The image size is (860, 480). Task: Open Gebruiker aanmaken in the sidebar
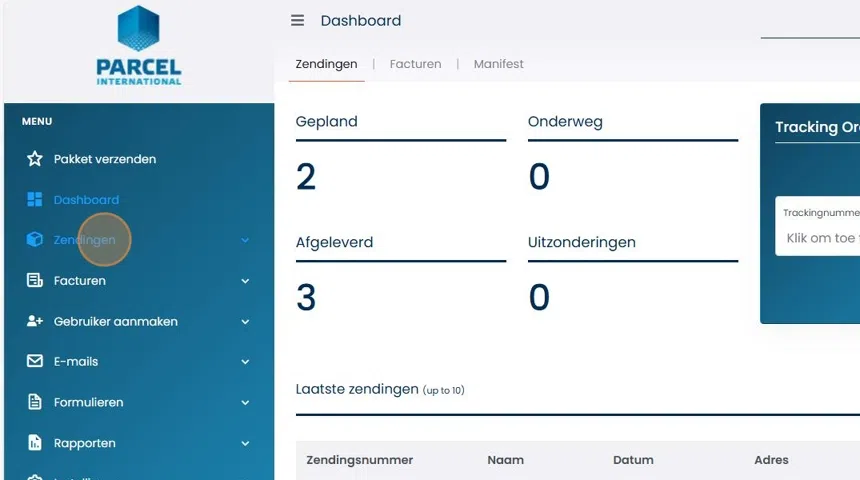pyautogui.click(x=116, y=321)
